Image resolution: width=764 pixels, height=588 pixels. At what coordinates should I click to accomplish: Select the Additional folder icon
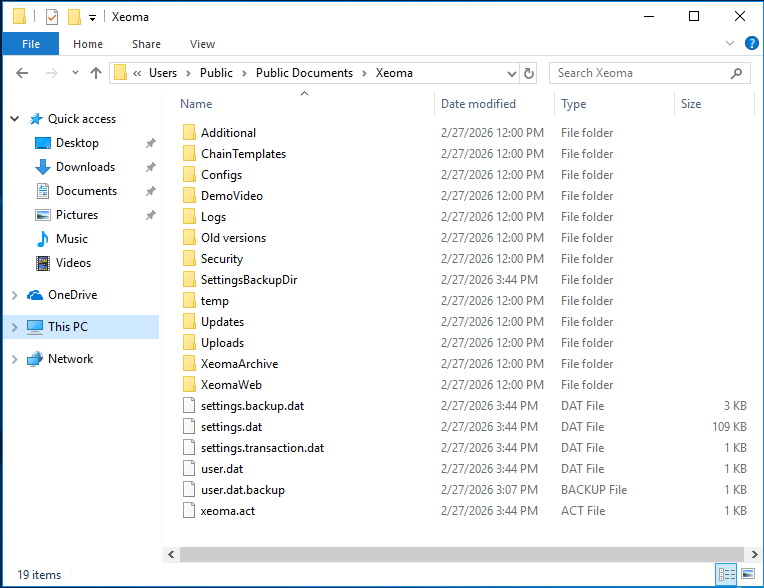pos(189,133)
